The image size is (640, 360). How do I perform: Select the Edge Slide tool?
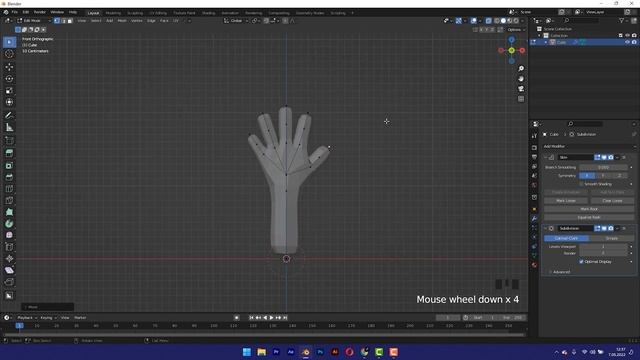coord(9,247)
